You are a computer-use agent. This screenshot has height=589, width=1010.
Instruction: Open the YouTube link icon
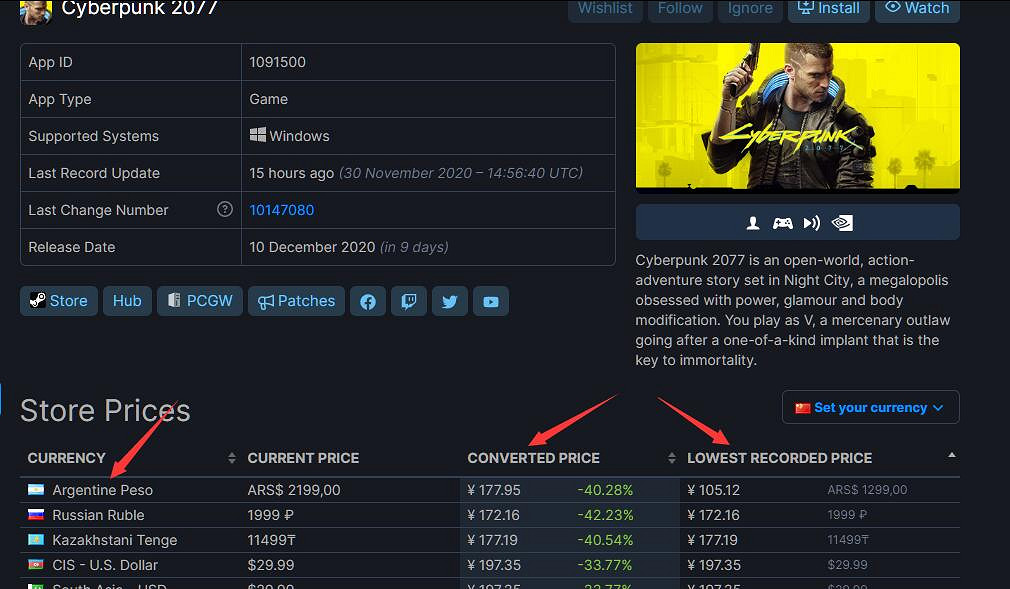[490, 301]
